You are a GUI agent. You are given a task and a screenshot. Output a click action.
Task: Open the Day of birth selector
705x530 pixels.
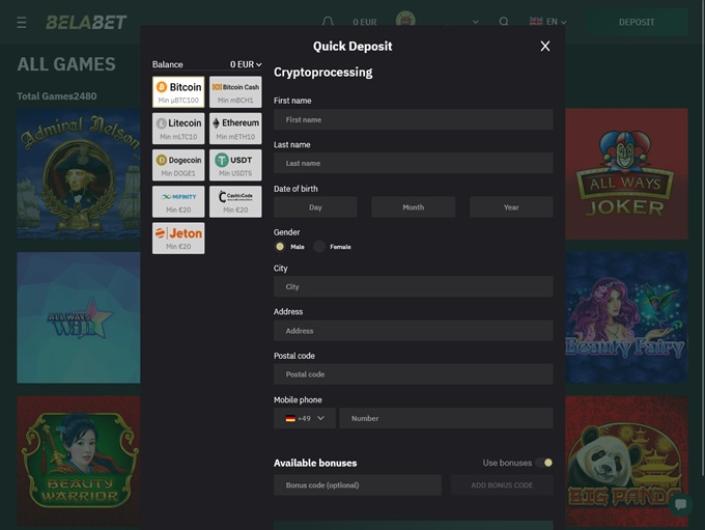click(316, 207)
